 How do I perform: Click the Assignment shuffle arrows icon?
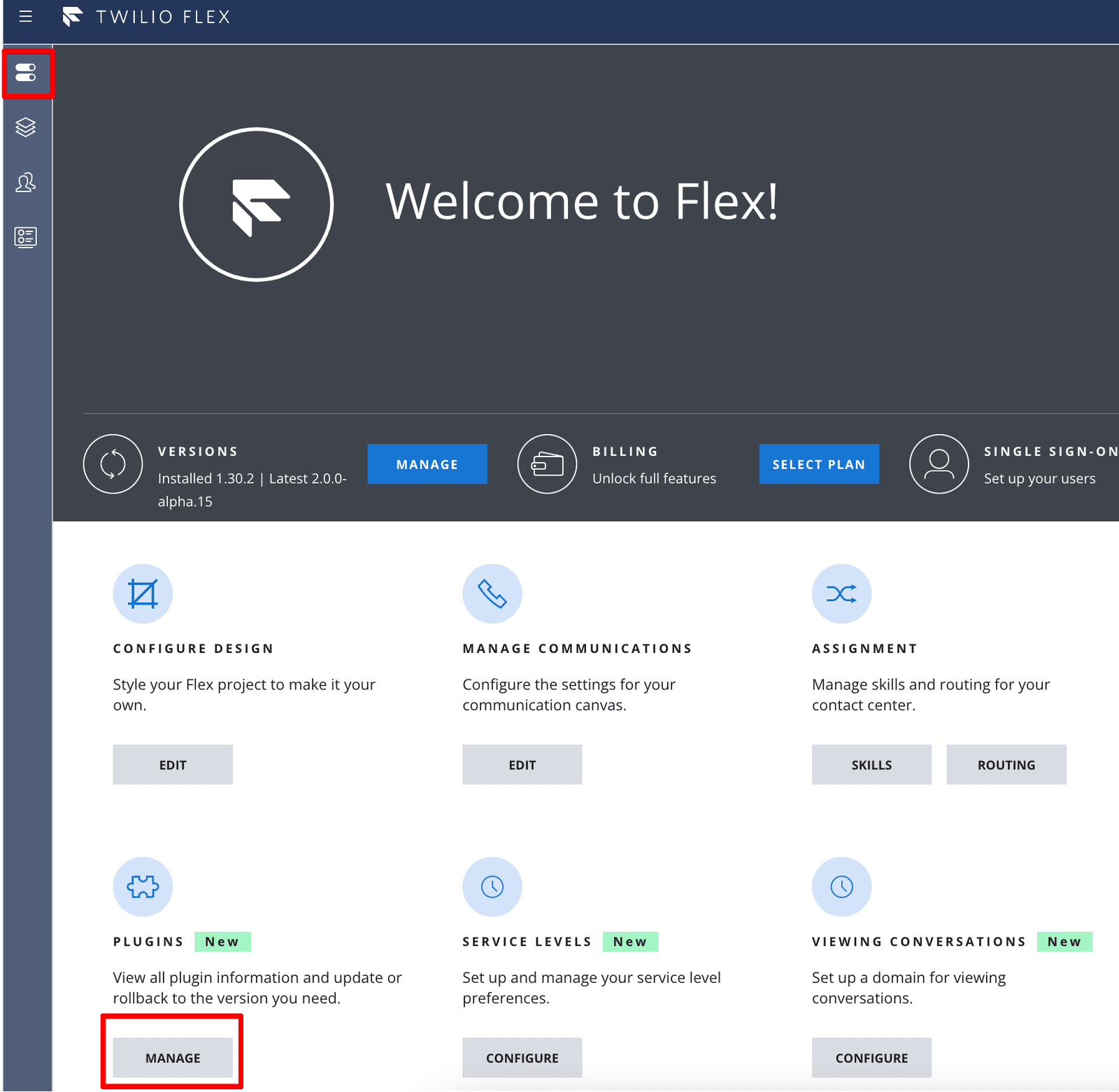[x=841, y=593]
